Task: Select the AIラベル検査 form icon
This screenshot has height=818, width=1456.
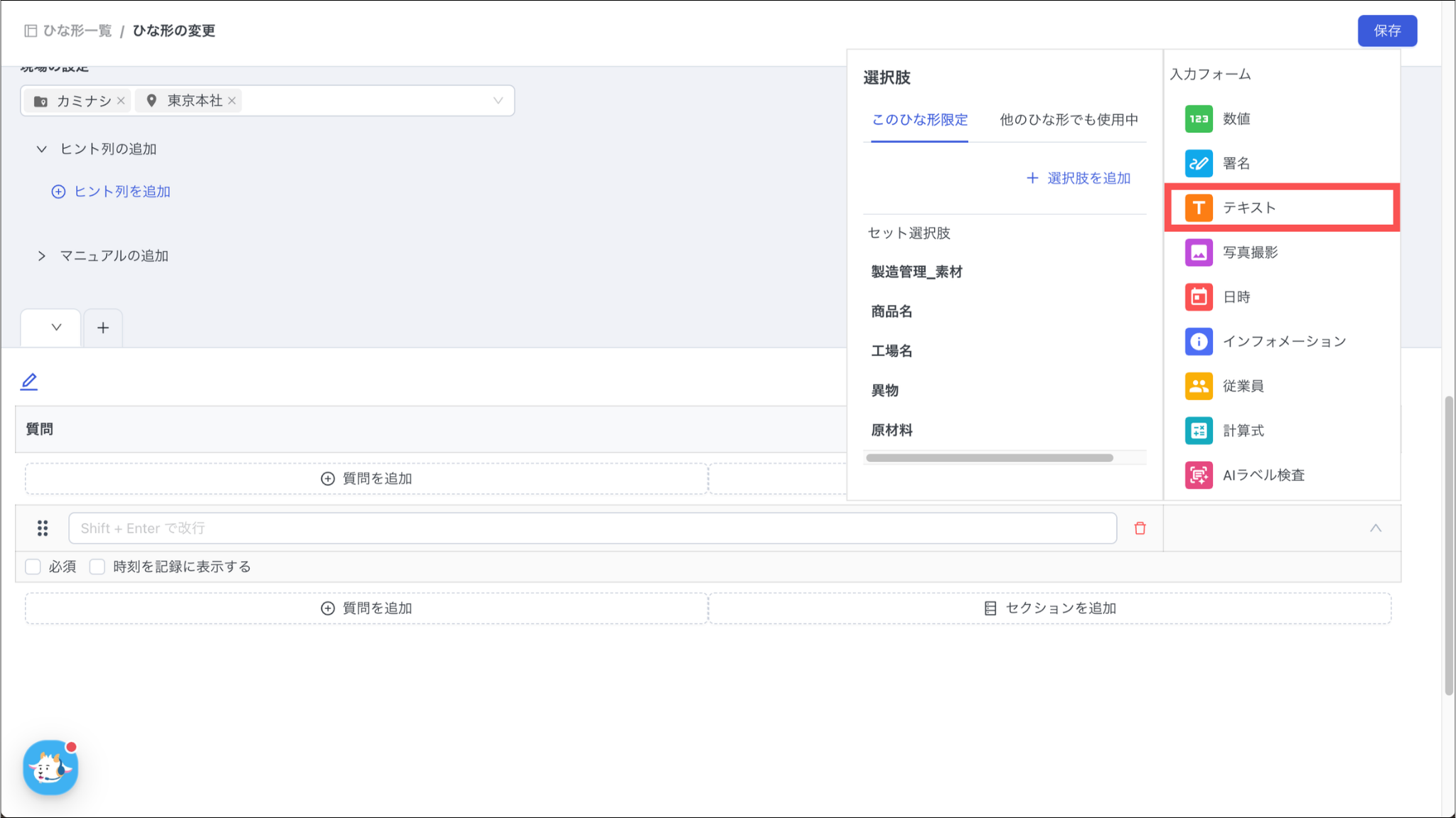Action: click(x=1199, y=475)
